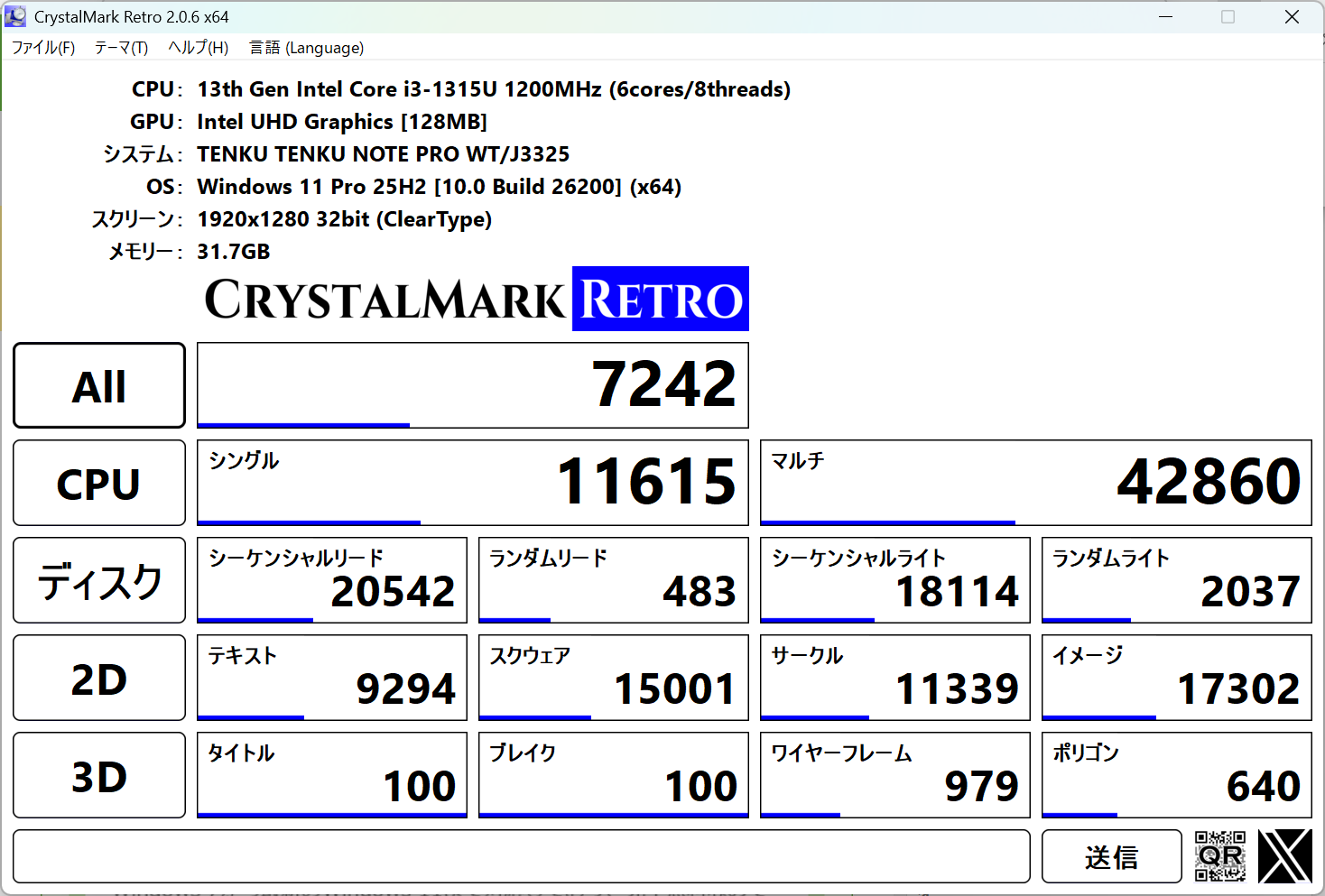Click the ランダムリード score tile
Image resolution: width=1325 pixels, height=896 pixels.
[613, 580]
